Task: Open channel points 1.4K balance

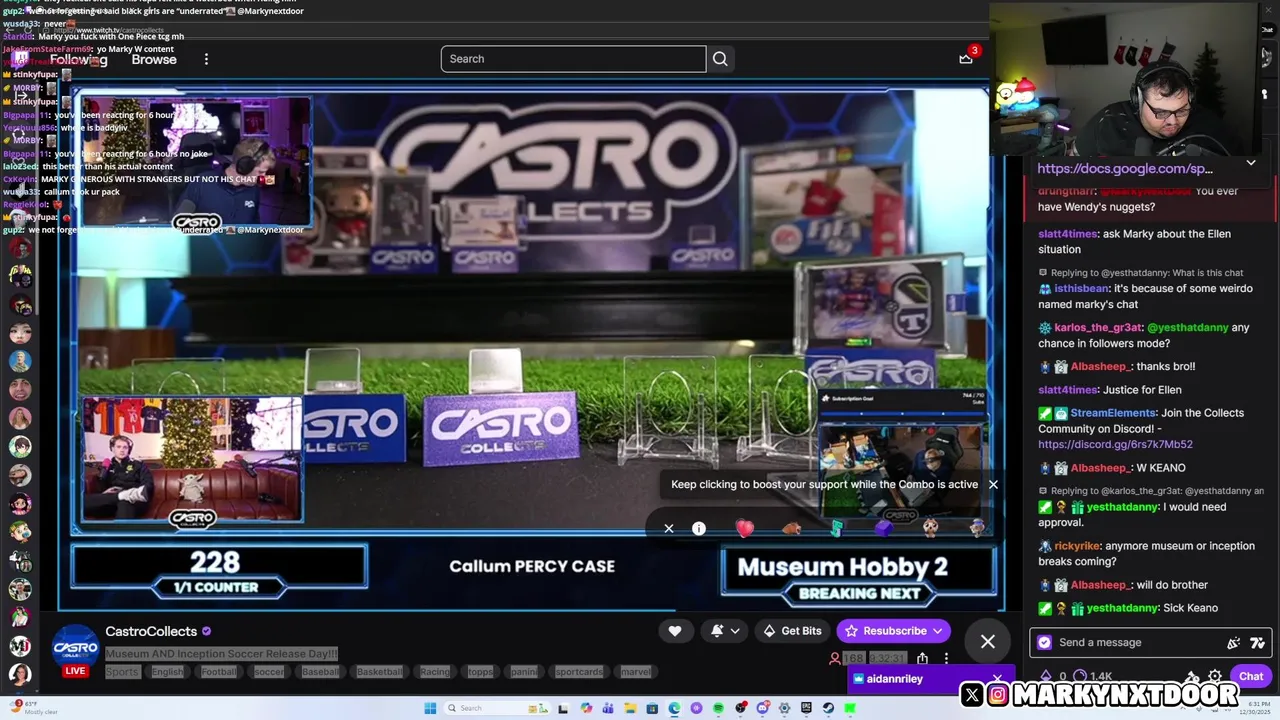Action: [1094, 677]
